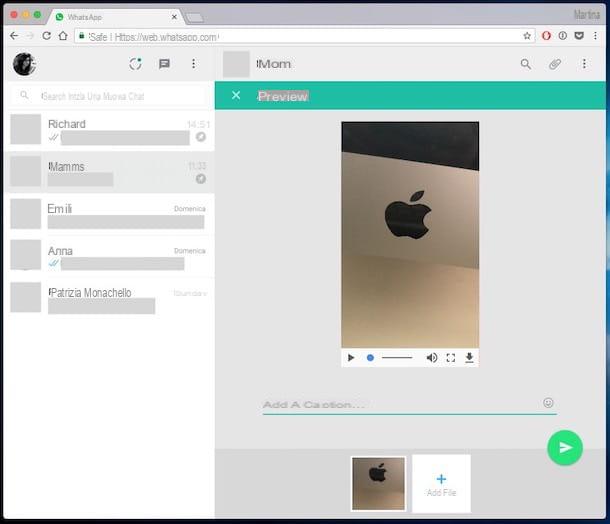
Task: Toggle fullscreen for the video
Action: point(450,358)
